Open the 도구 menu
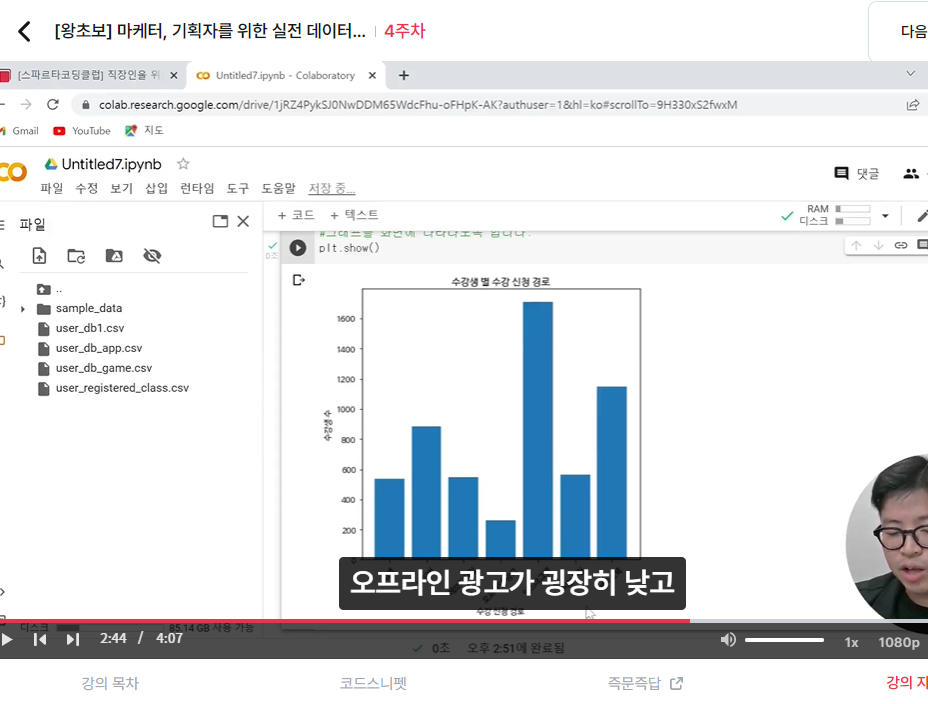The height and width of the screenshot is (704, 928). coord(238,188)
